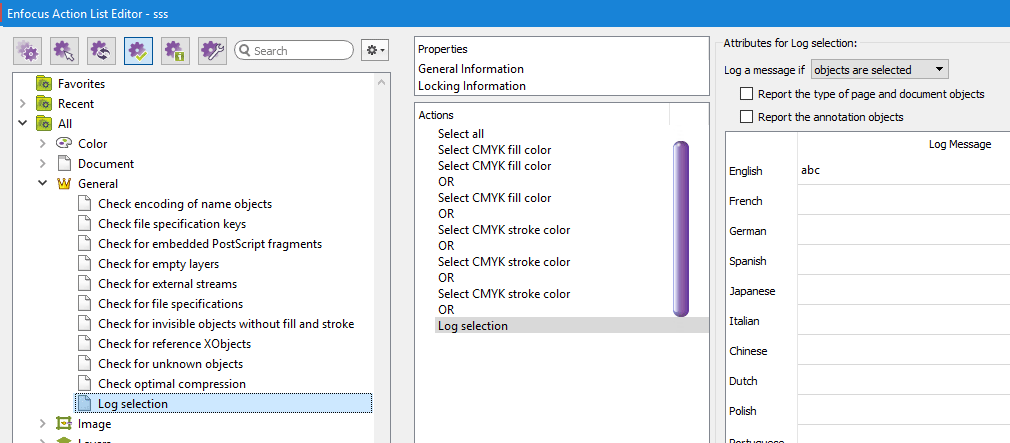Image resolution: width=1010 pixels, height=443 pixels.
Task: Click the All folder icon
Action: pyautogui.click(x=44, y=124)
